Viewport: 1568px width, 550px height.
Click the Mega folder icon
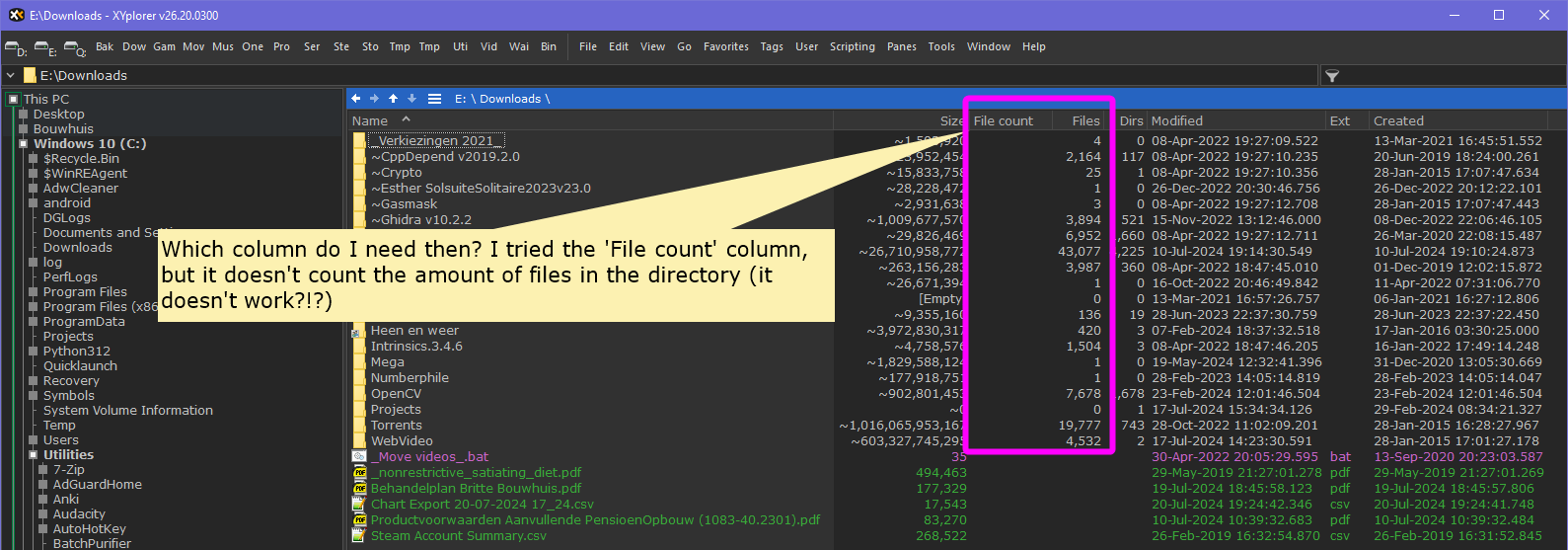[359, 362]
